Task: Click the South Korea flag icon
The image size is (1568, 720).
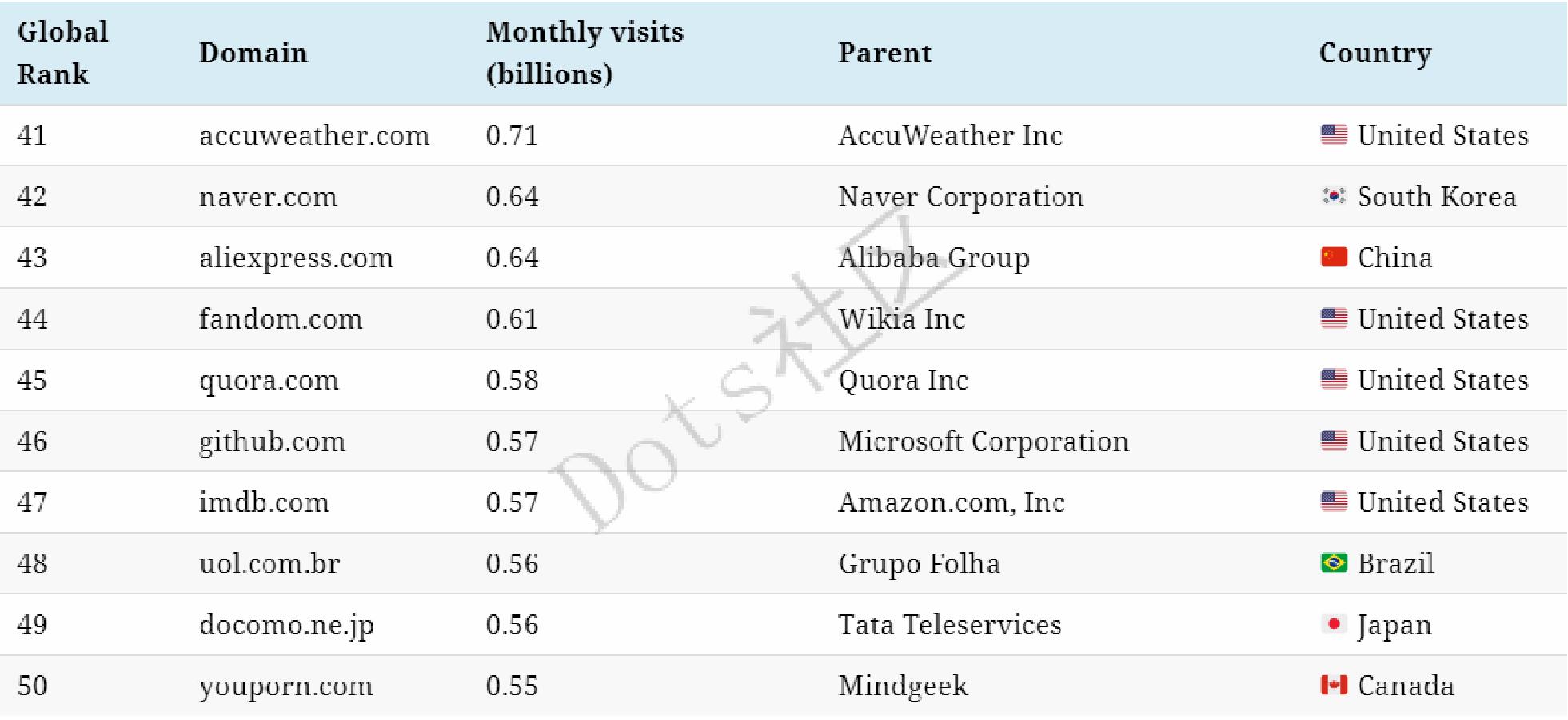Action: point(1333,196)
